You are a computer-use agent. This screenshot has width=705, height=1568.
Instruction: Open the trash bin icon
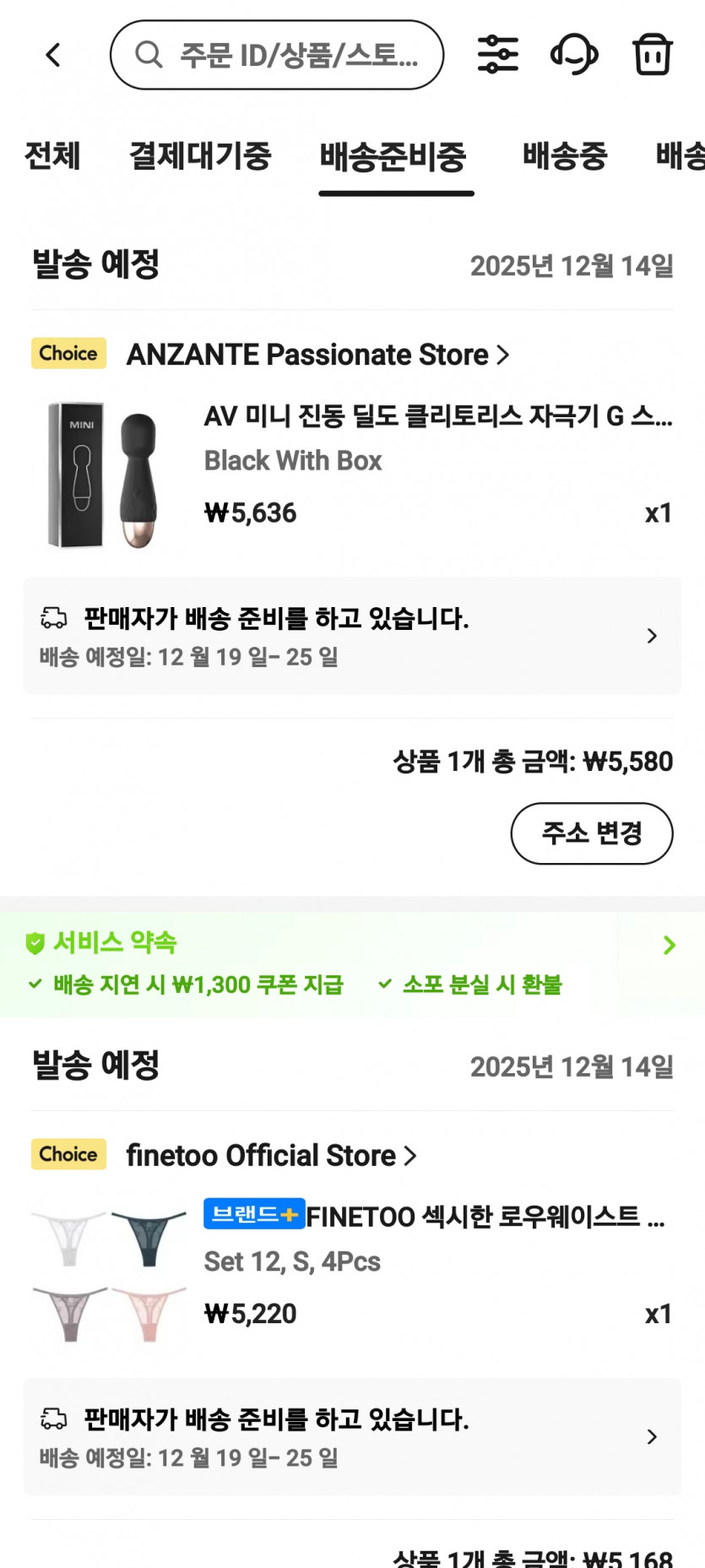(652, 55)
